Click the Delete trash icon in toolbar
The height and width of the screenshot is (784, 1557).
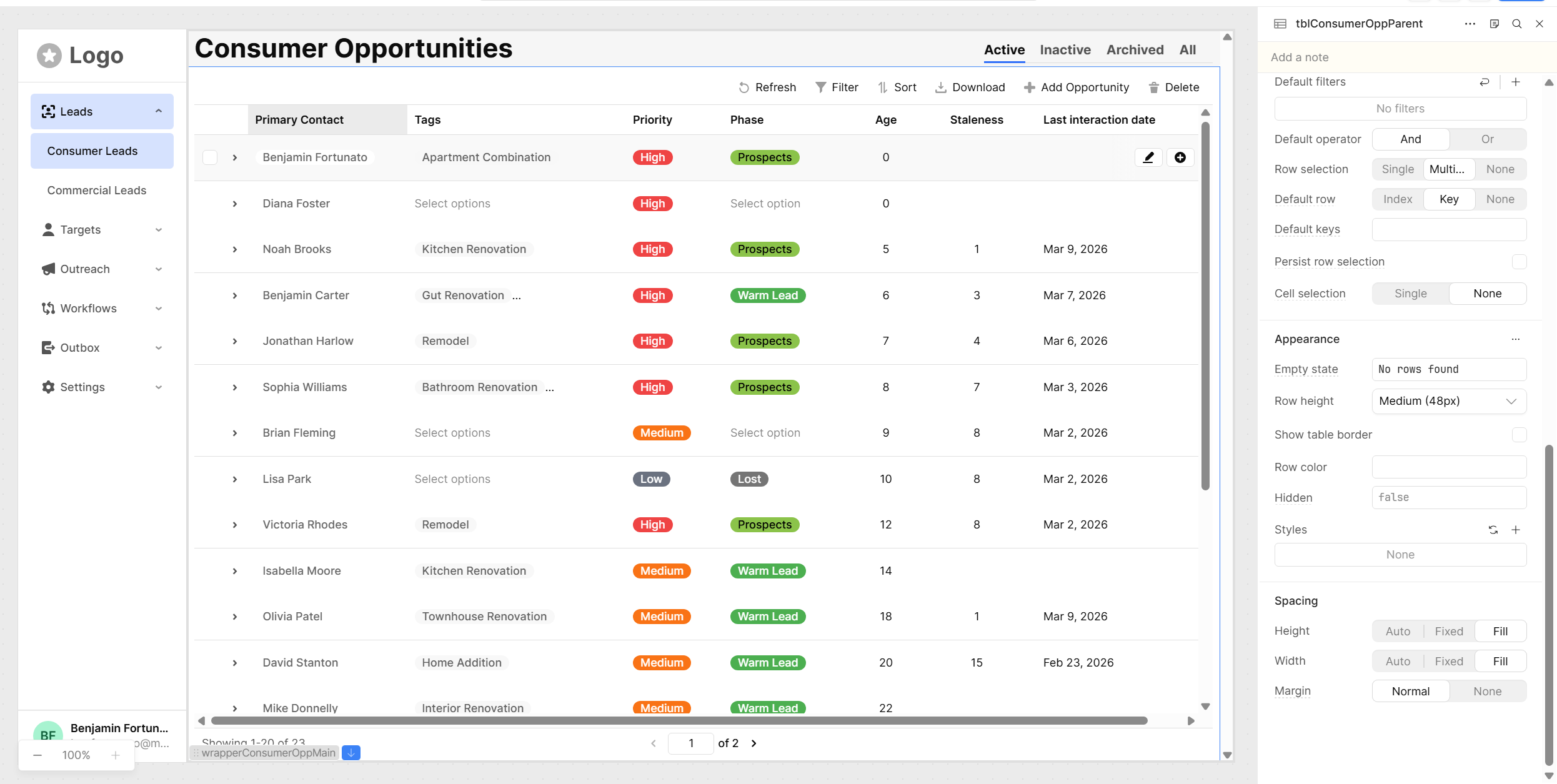(x=1154, y=87)
